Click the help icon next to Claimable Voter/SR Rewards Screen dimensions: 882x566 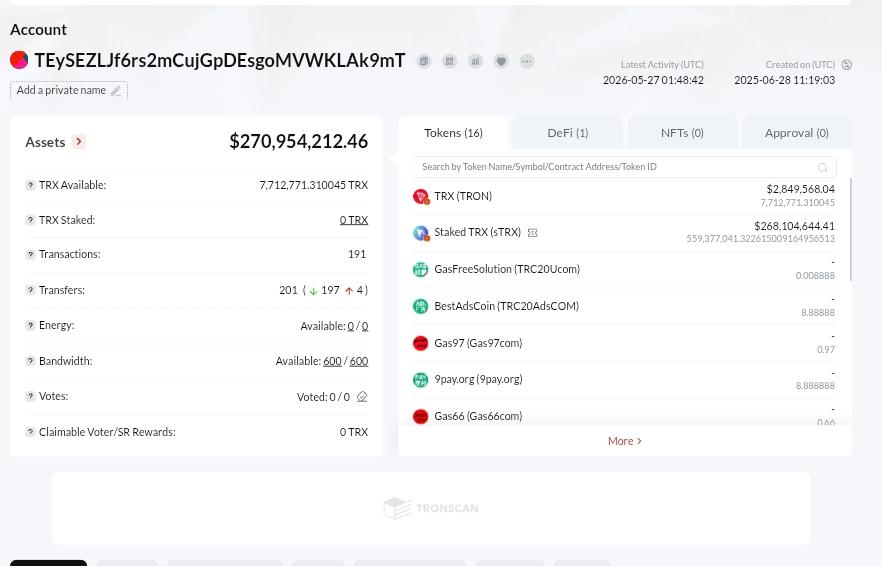coord(30,432)
